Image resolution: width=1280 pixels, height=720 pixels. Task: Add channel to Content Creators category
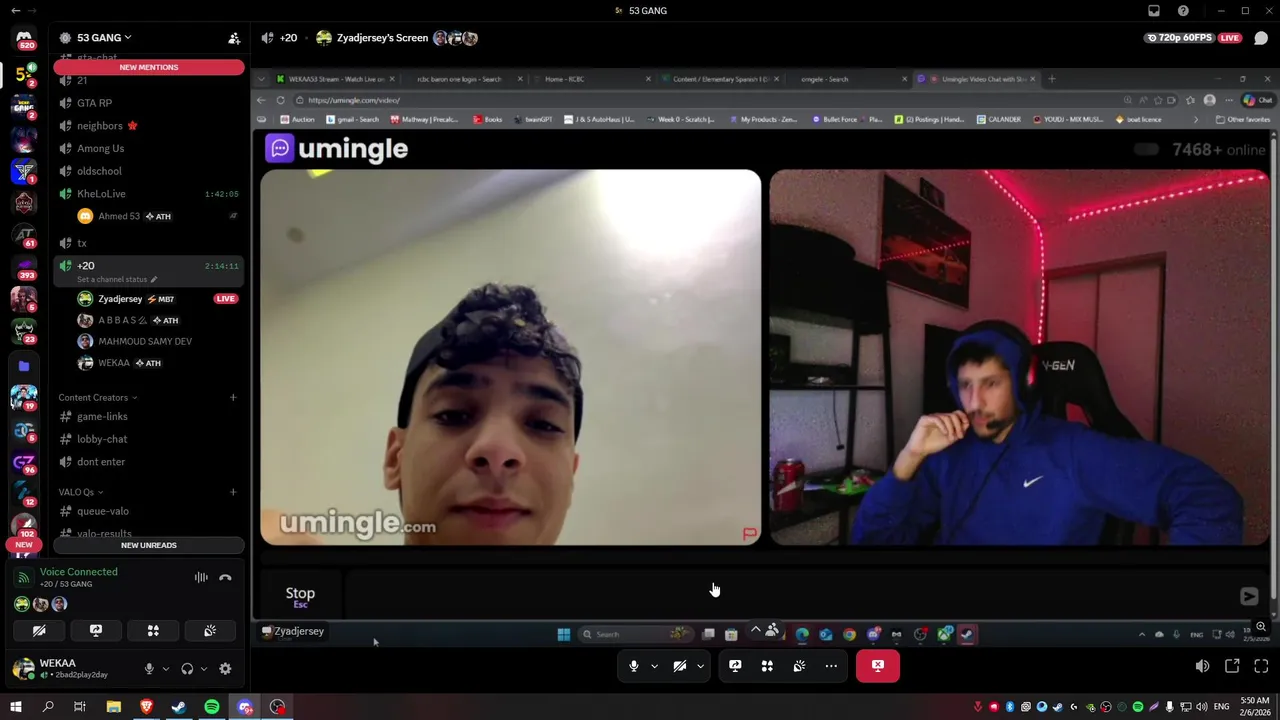[x=233, y=397]
